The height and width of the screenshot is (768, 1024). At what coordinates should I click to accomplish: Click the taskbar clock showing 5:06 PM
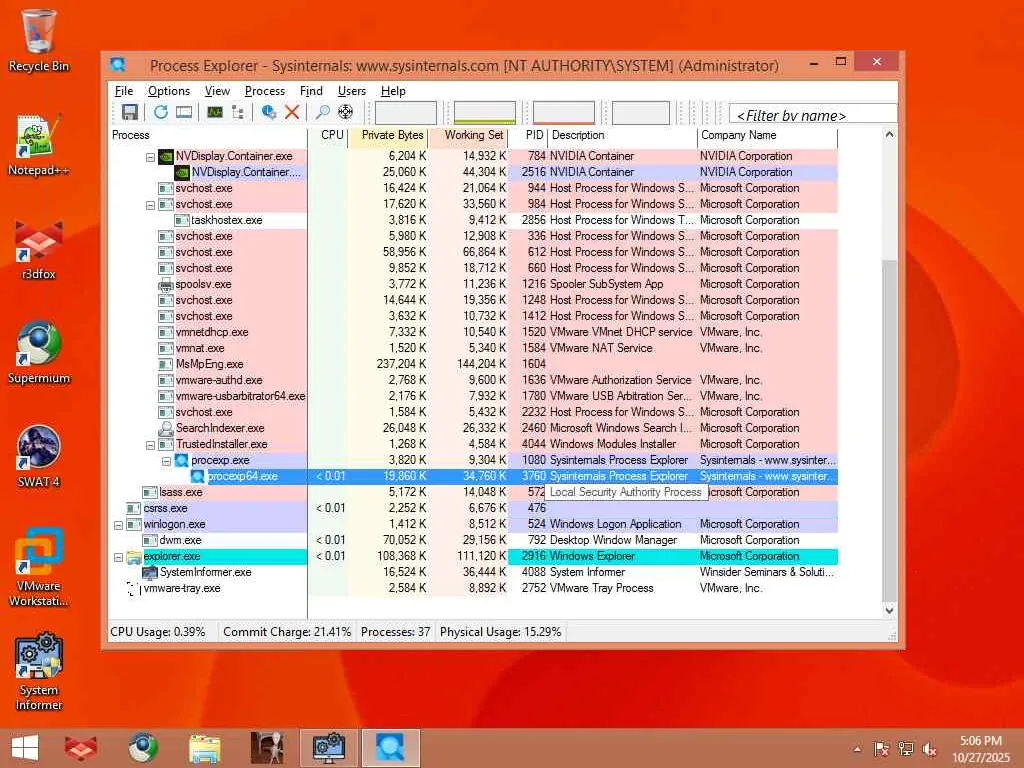980,748
